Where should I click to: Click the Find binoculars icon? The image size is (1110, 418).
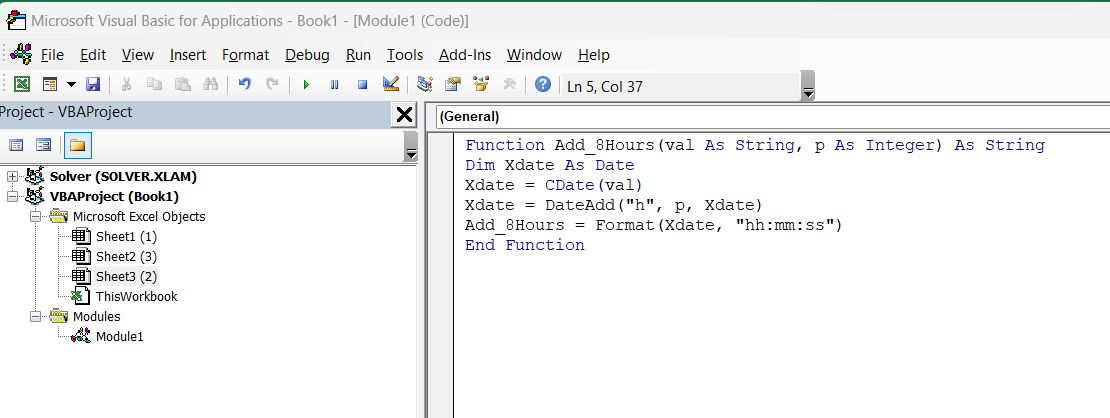[210, 84]
